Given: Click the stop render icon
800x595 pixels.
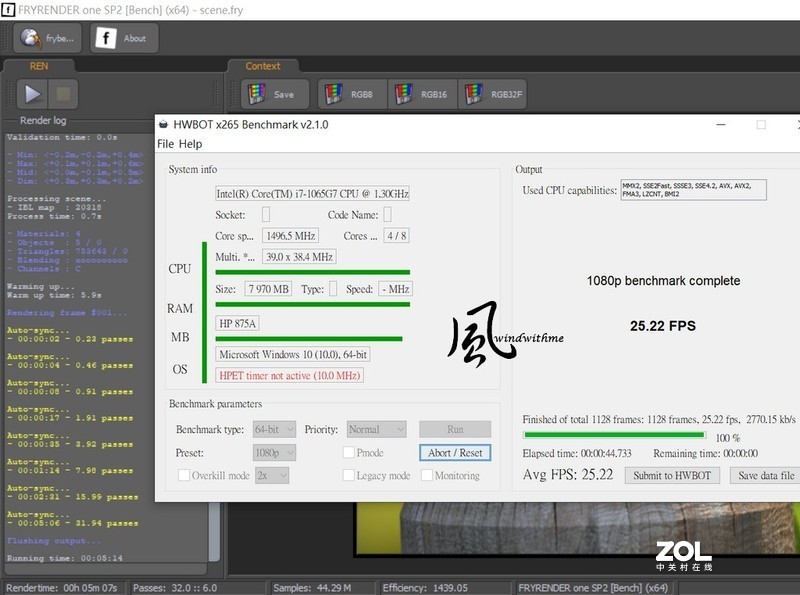Looking at the screenshot, I should click(62, 94).
